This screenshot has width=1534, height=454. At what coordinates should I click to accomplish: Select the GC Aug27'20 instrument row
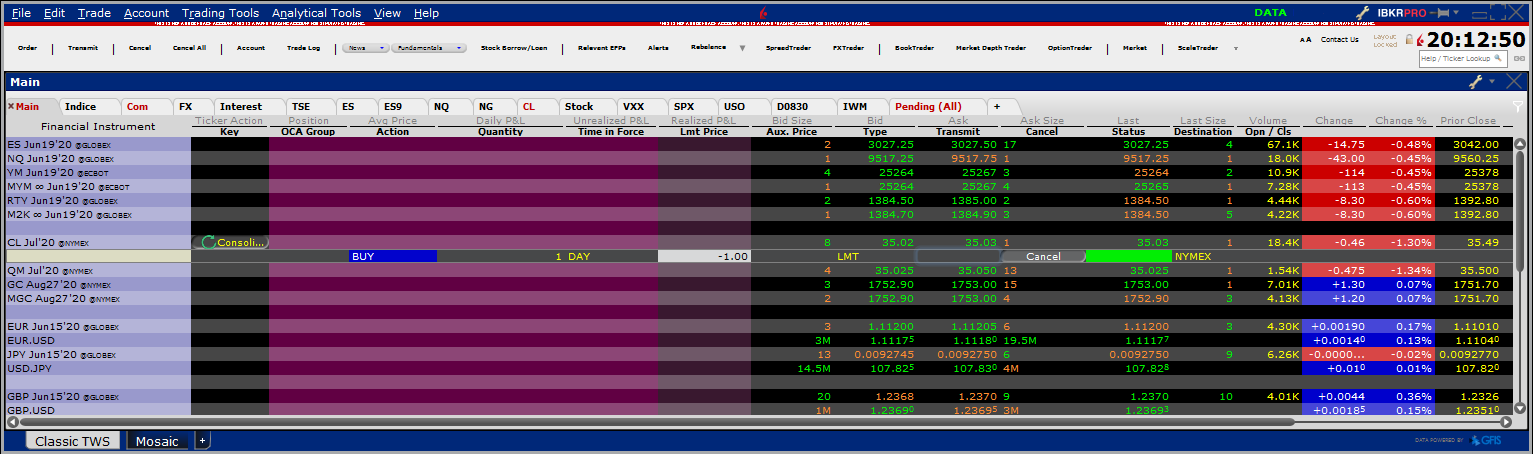(x=98, y=284)
